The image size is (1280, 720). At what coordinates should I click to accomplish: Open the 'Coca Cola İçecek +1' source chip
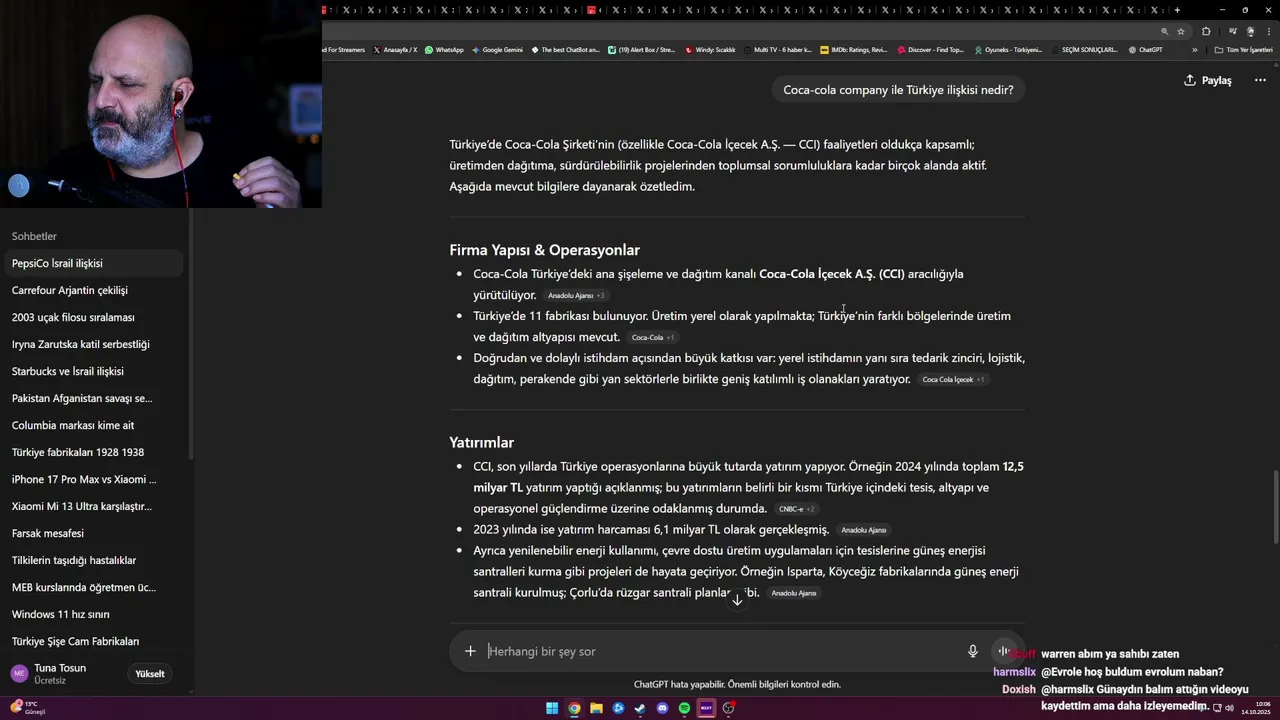click(x=953, y=380)
